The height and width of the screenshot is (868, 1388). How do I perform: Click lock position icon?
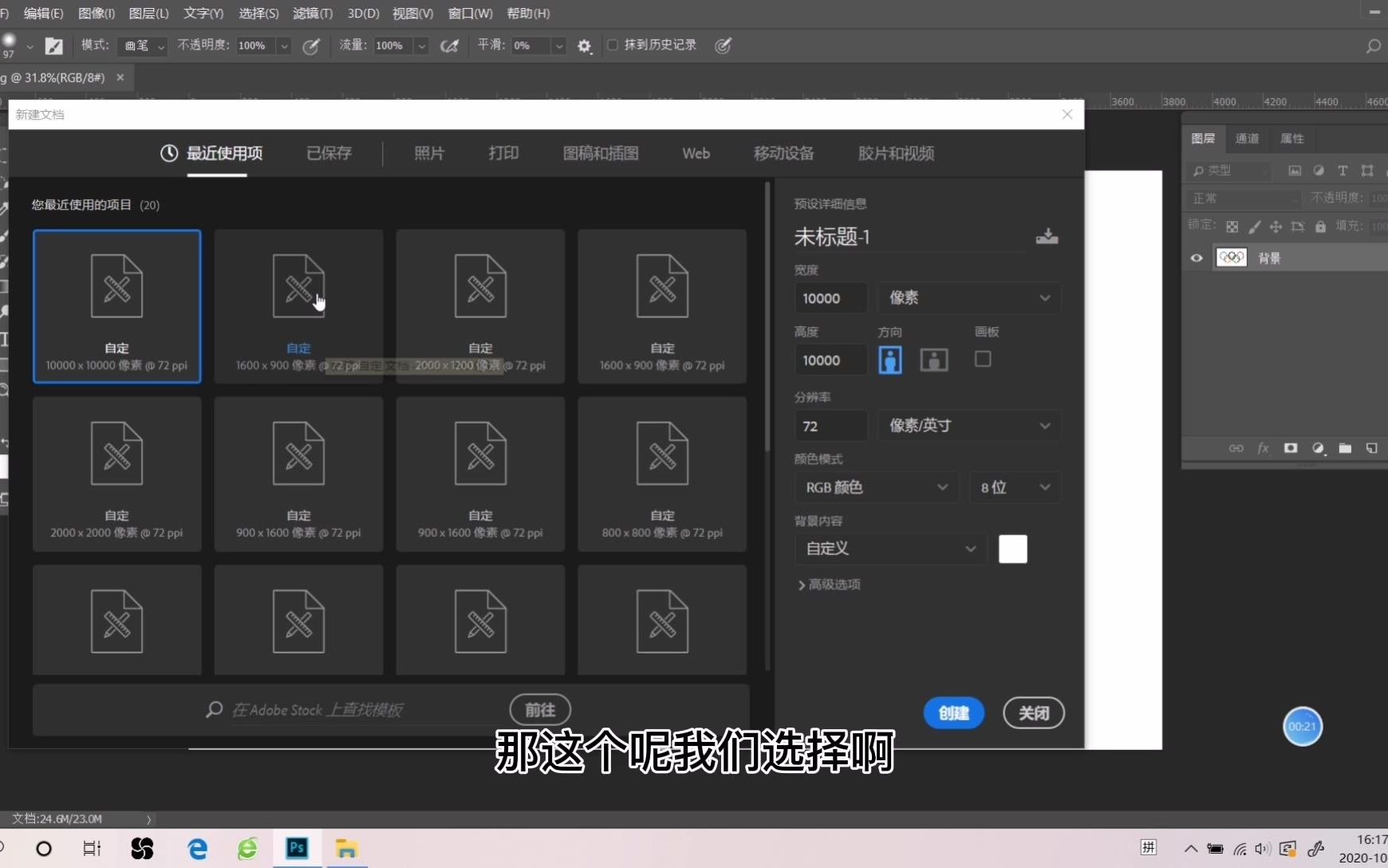click(1276, 227)
